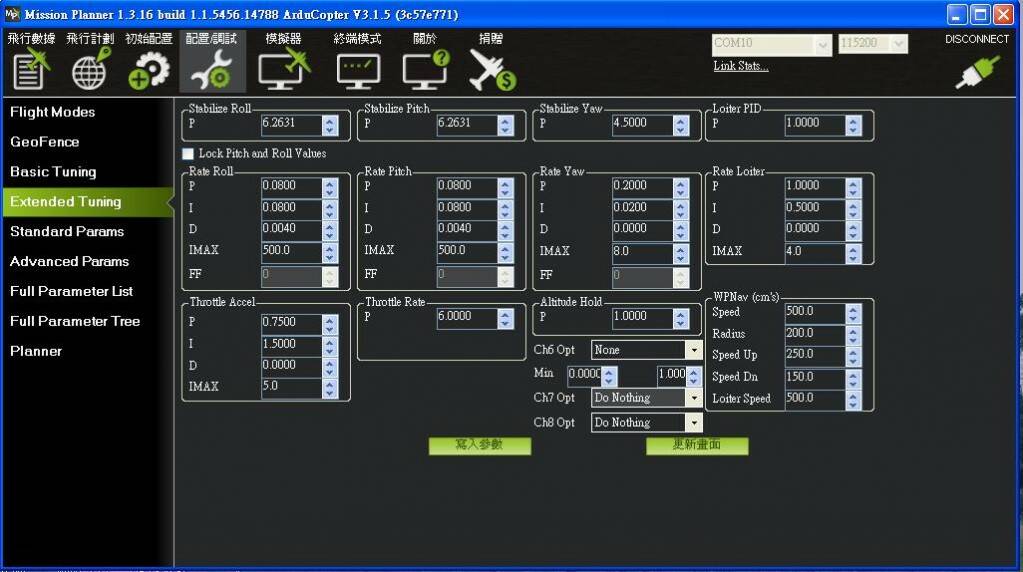Open the Help/About monitor icon

pos(426,70)
